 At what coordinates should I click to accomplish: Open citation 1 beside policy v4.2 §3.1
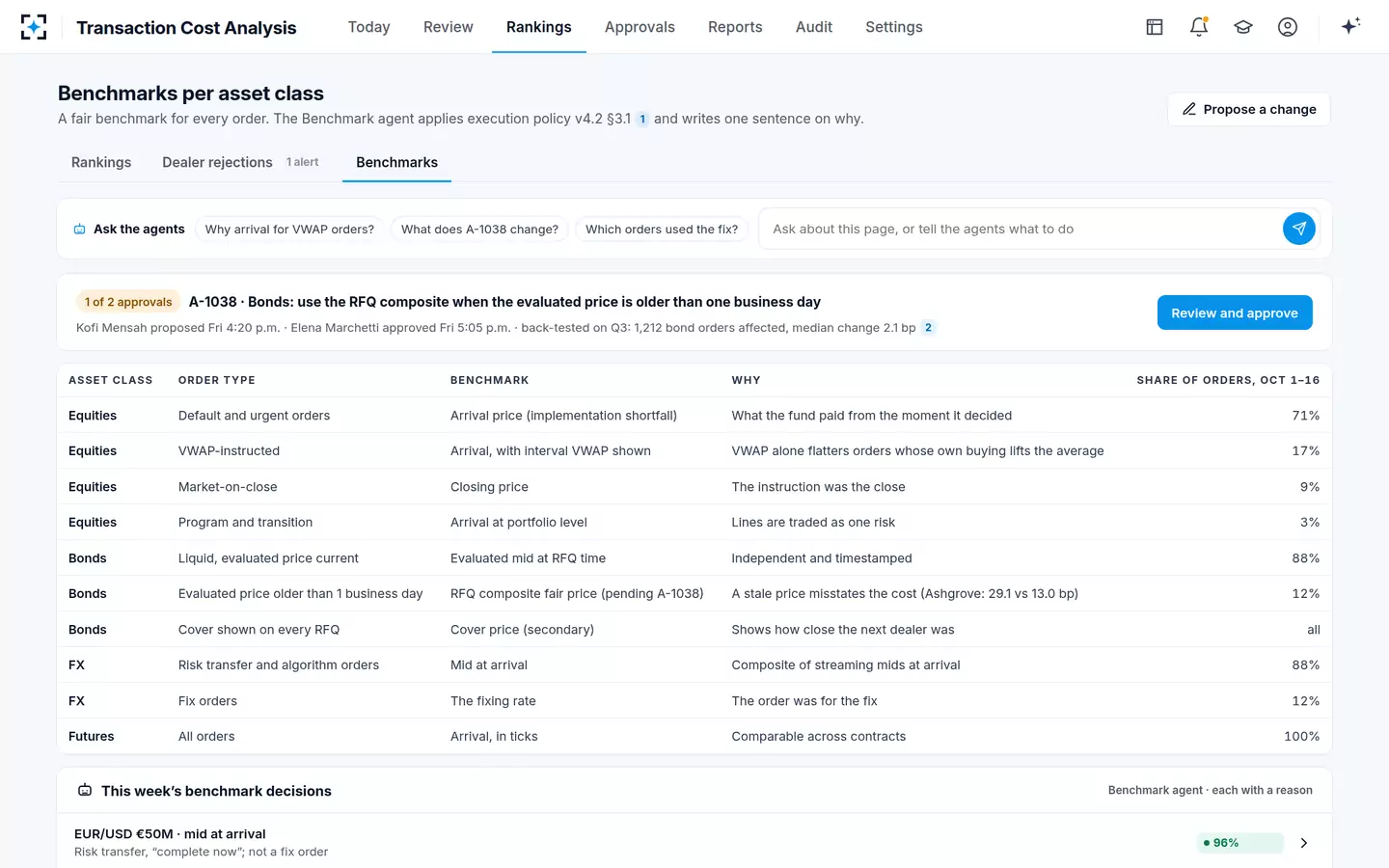pos(642,119)
